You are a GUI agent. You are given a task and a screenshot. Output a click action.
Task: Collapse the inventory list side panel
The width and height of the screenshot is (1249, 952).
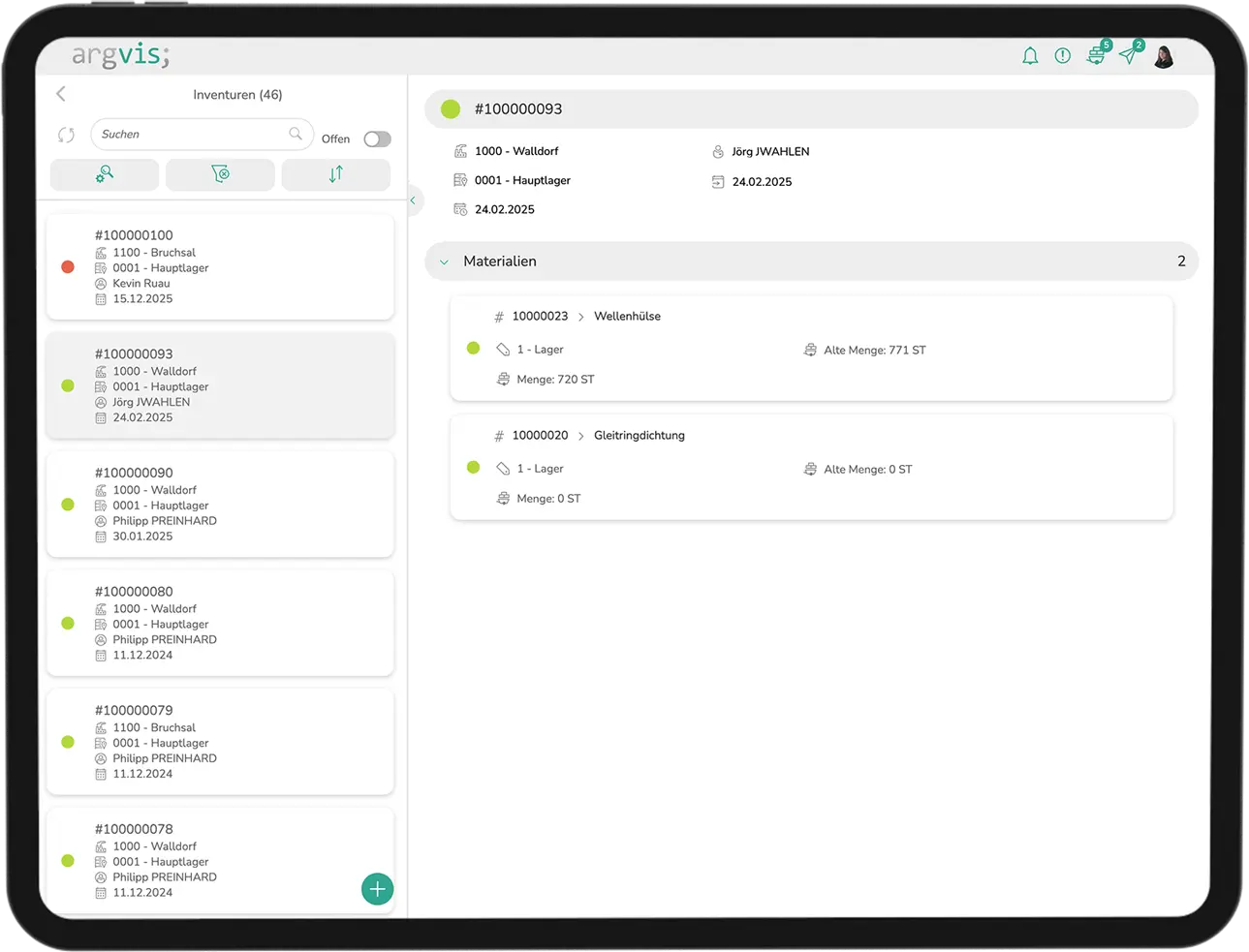(413, 200)
